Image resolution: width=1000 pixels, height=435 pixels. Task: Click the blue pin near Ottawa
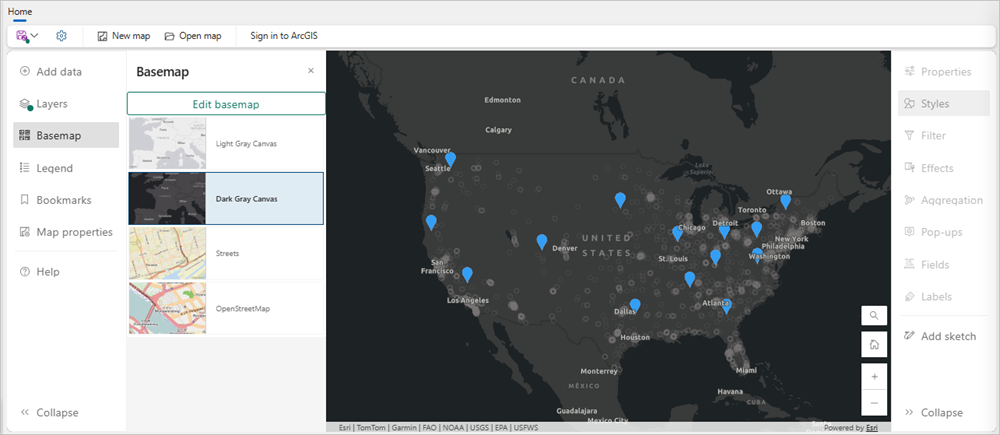click(786, 201)
